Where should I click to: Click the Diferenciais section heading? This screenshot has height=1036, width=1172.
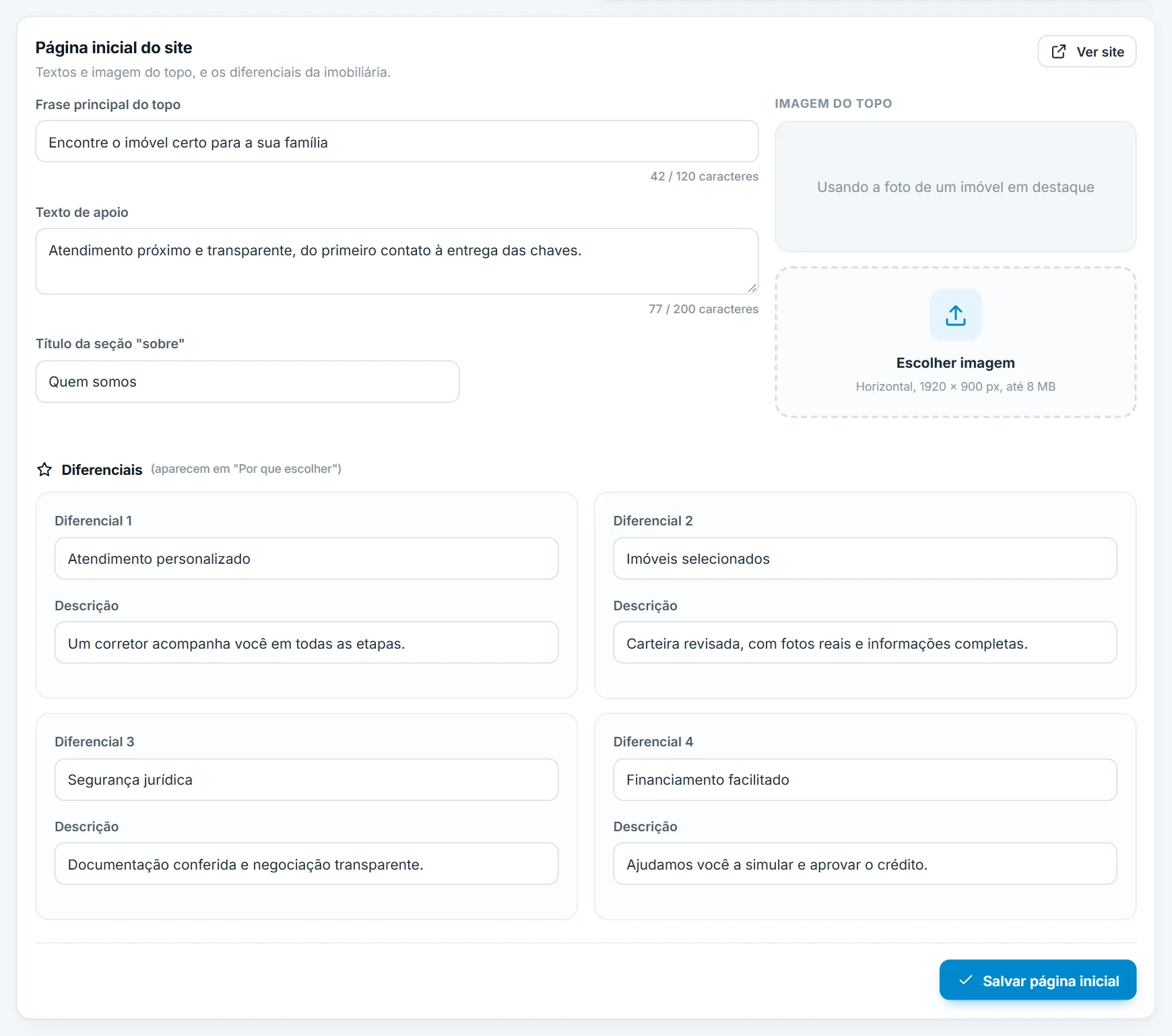[x=102, y=470]
